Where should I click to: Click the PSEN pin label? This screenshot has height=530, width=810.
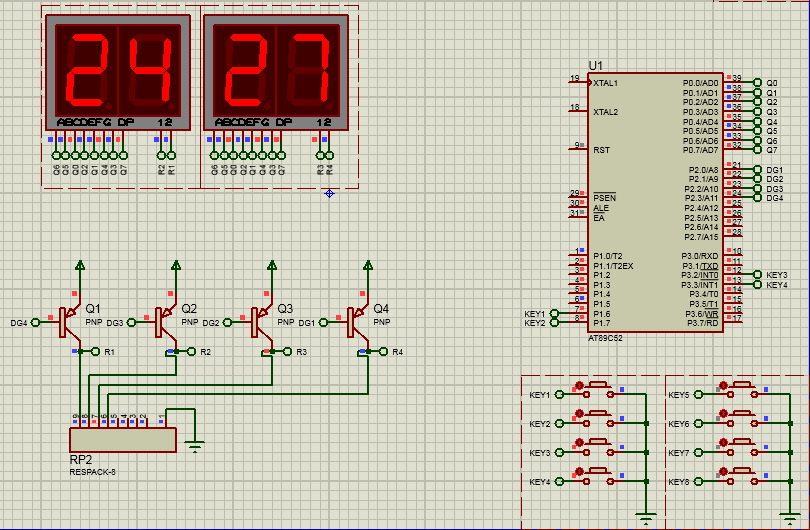pos(604,198)
